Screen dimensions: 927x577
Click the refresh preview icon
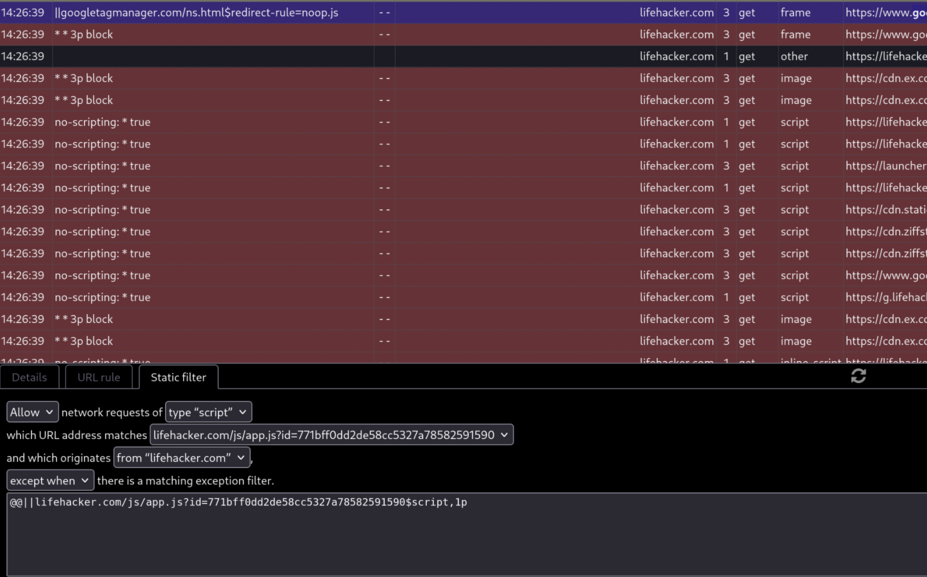tap(857, 376)
